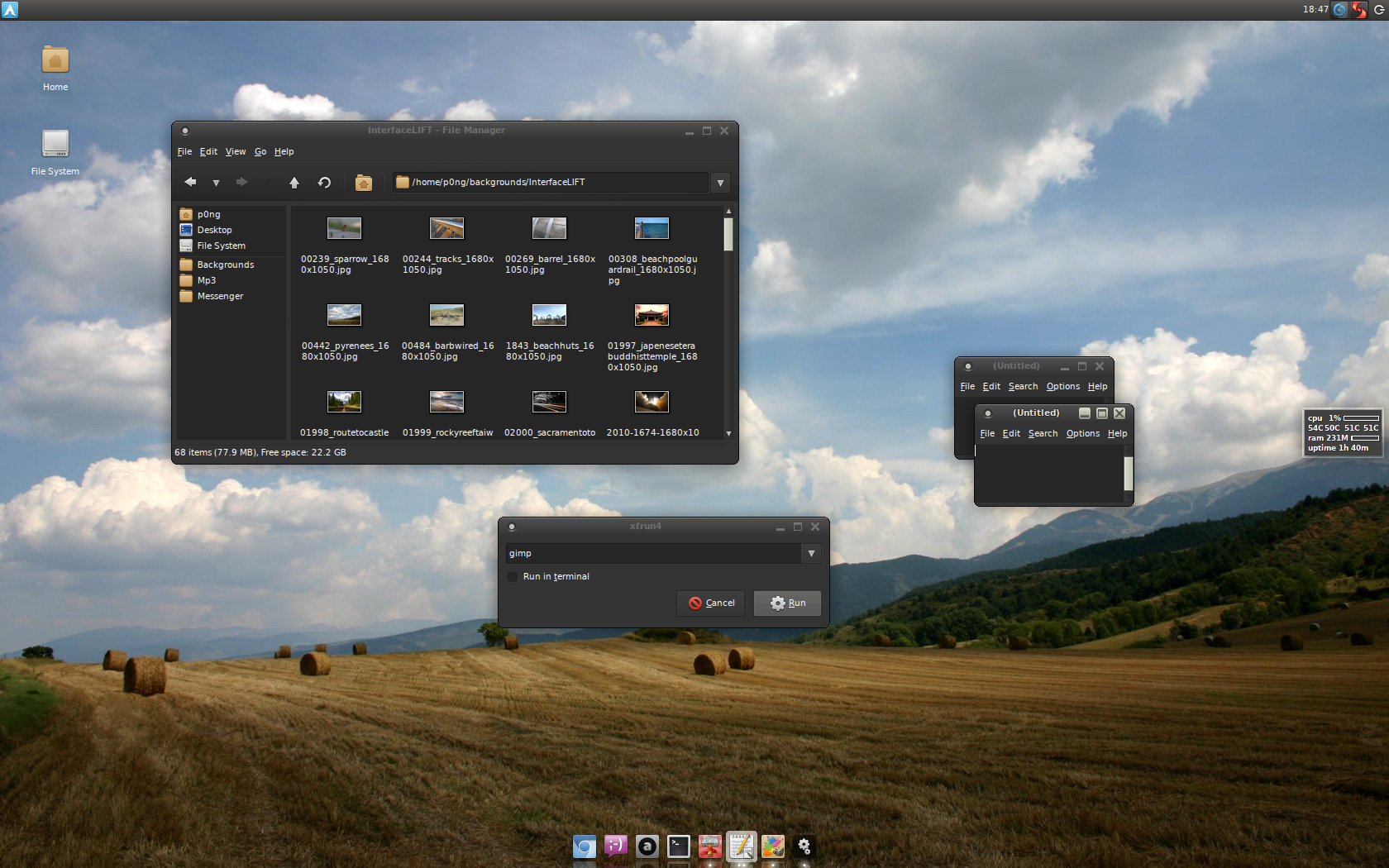Launch the terminal from the dock
The width and height of the screenshot is (1389, 868).
pos(678,846)
